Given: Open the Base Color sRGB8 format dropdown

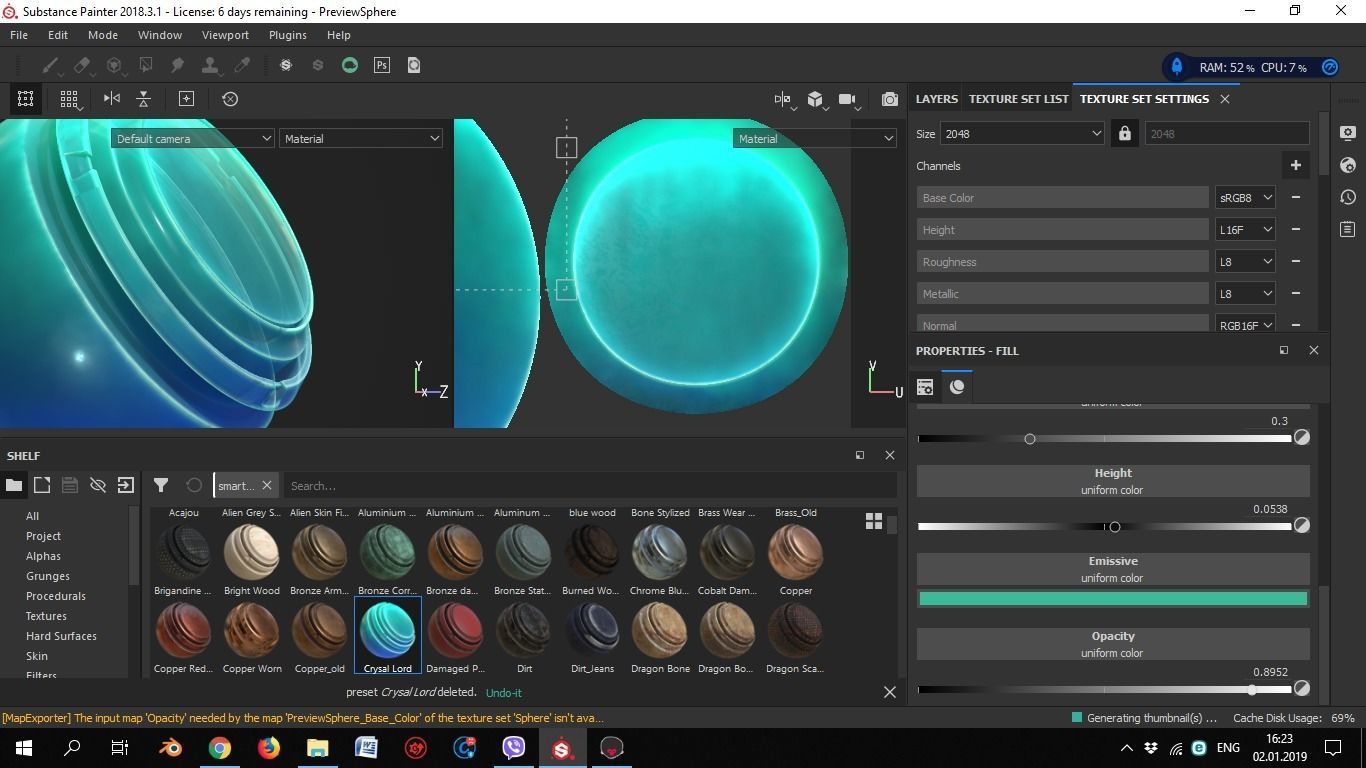Looking at the screenshot, I should point(1244,197).
